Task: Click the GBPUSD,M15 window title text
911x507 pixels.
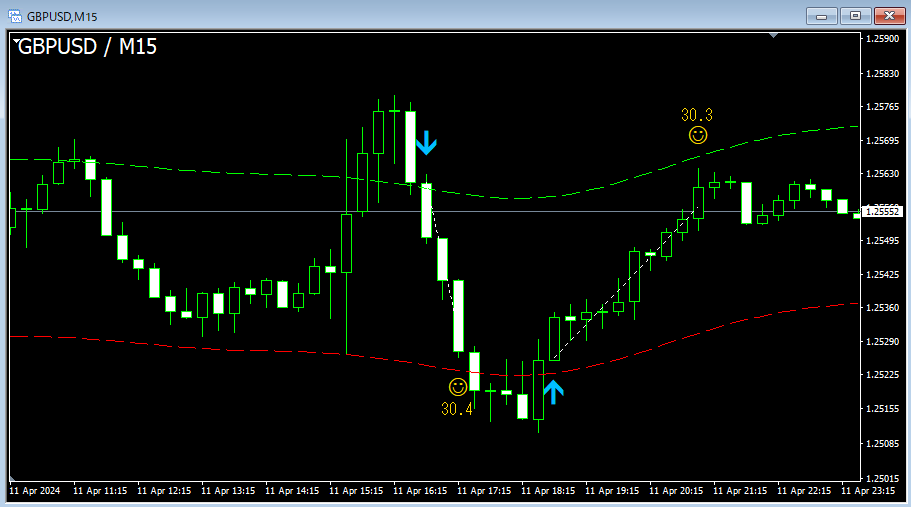Action: (x=62, y=17)
